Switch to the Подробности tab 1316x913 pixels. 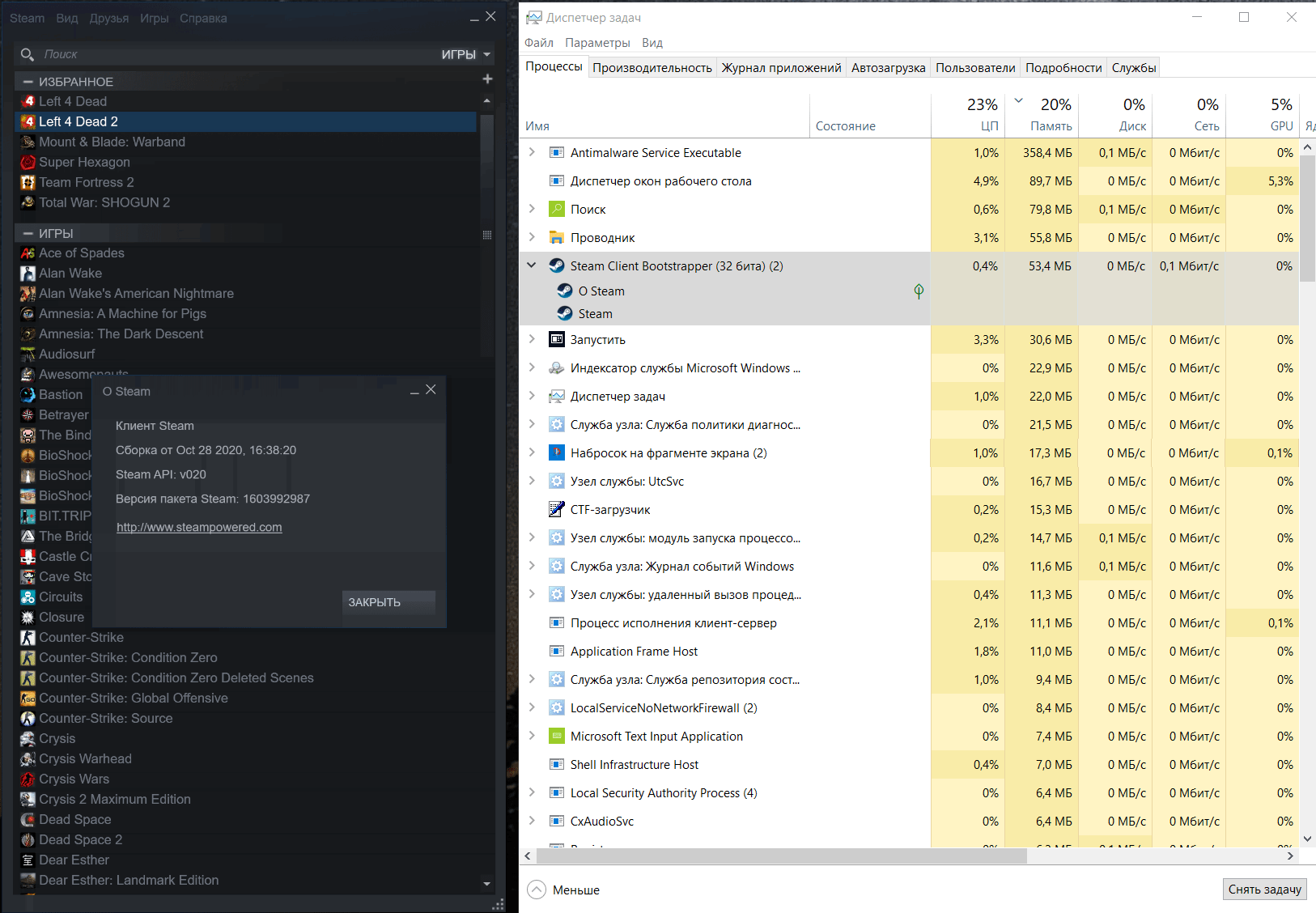coord(1063,68)
